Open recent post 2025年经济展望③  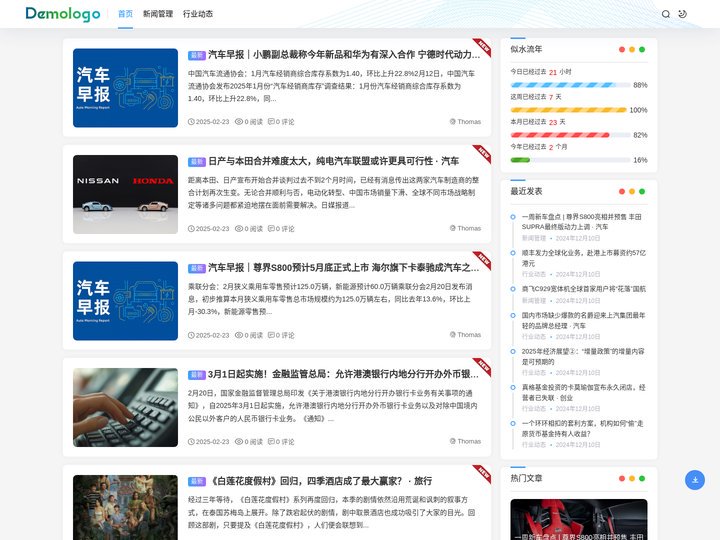[x=583, y=356]
